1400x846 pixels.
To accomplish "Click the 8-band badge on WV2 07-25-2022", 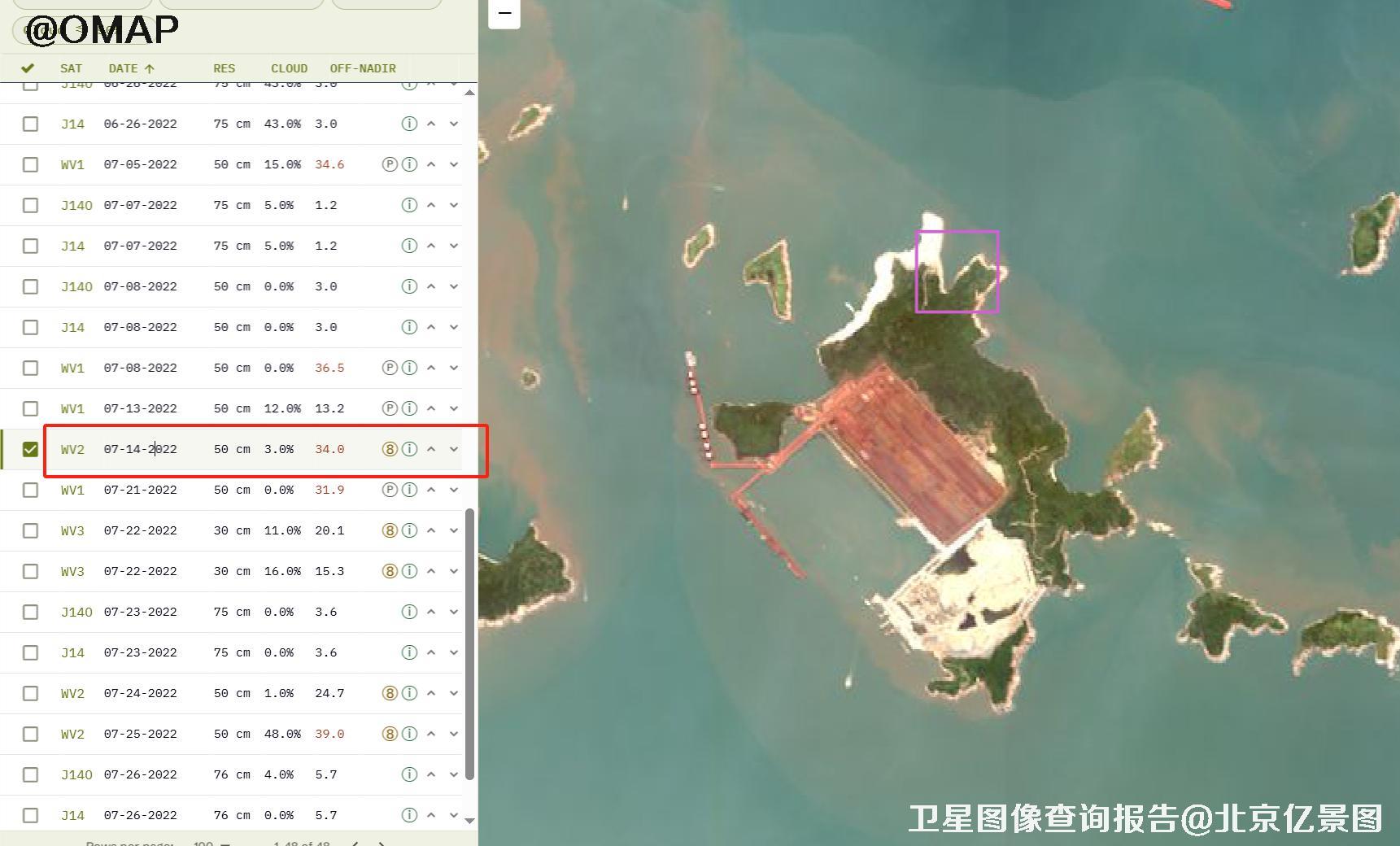I will (390, 734).
